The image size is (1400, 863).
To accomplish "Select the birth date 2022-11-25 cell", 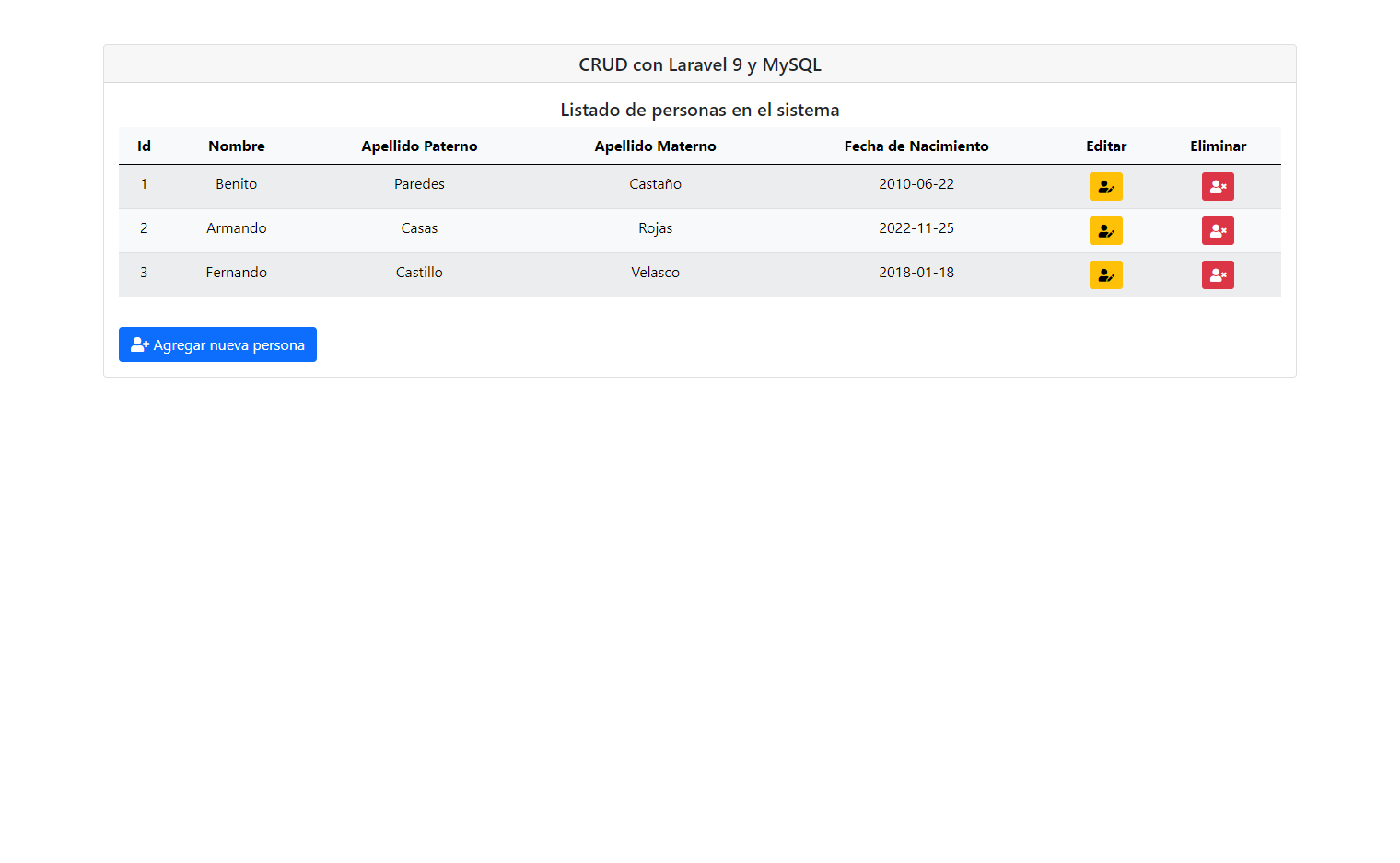I will [916, 228].
